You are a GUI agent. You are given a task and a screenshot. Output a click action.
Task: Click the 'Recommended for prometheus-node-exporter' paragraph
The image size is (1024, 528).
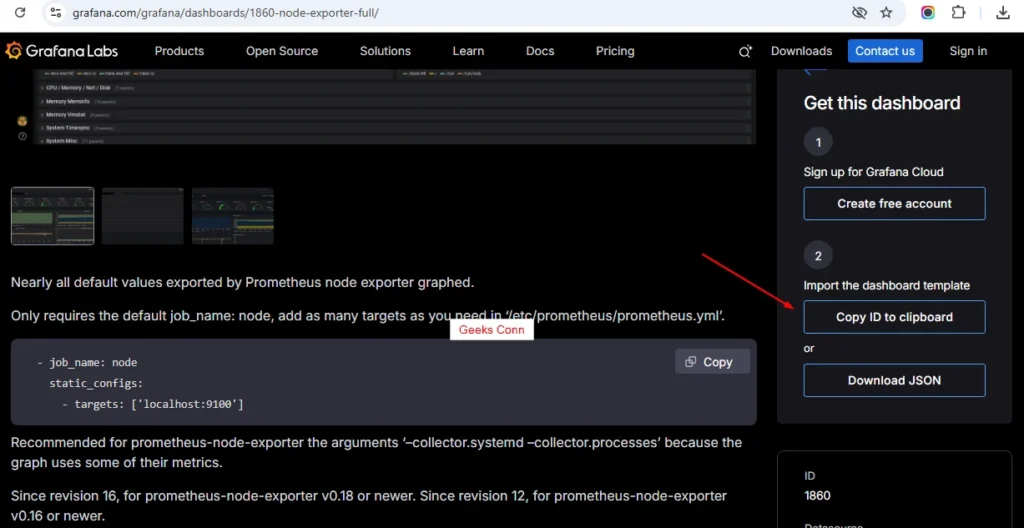pos(376,452)
